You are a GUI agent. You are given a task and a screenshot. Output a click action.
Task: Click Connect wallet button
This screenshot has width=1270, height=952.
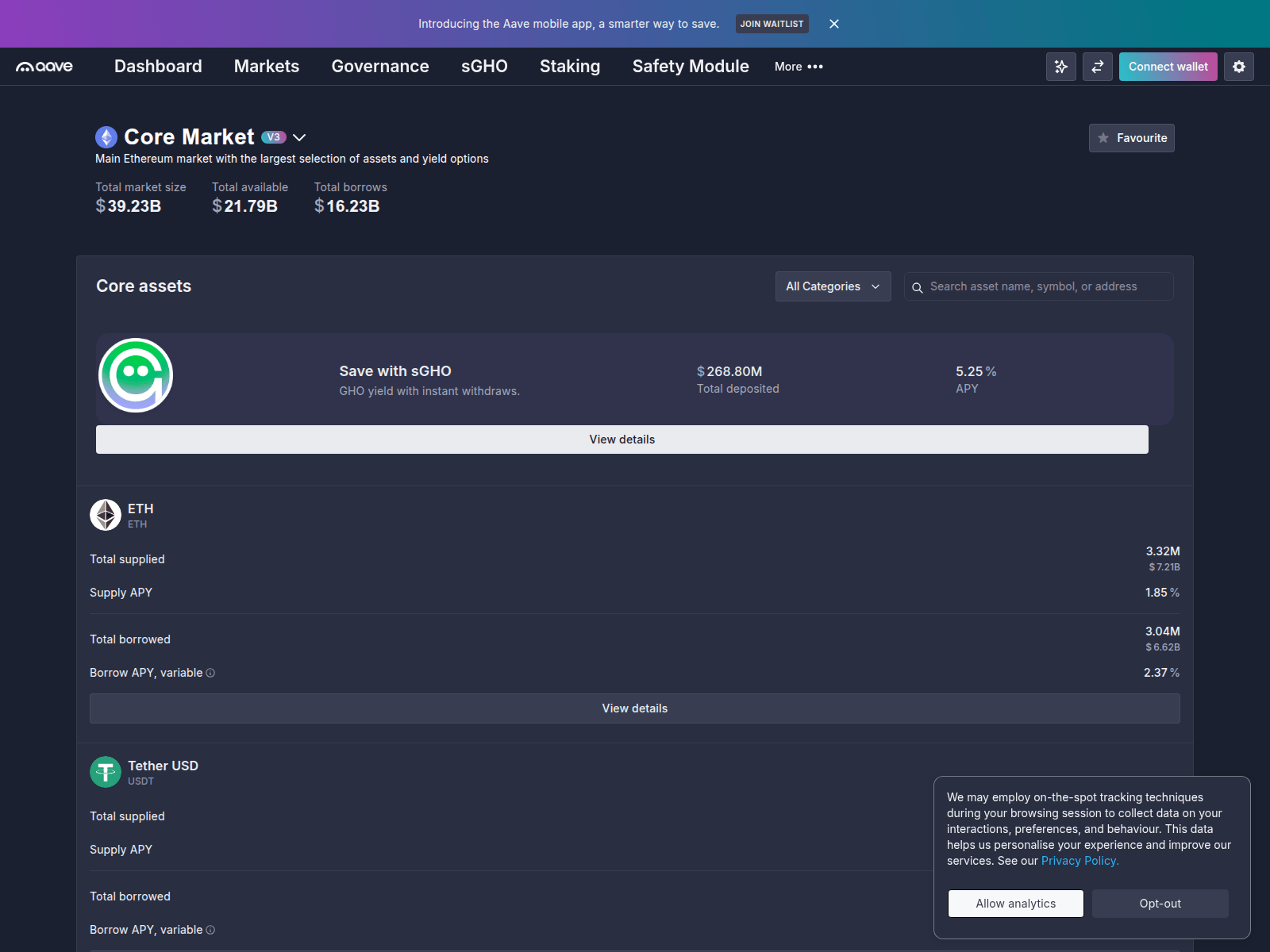[1168, 67]
